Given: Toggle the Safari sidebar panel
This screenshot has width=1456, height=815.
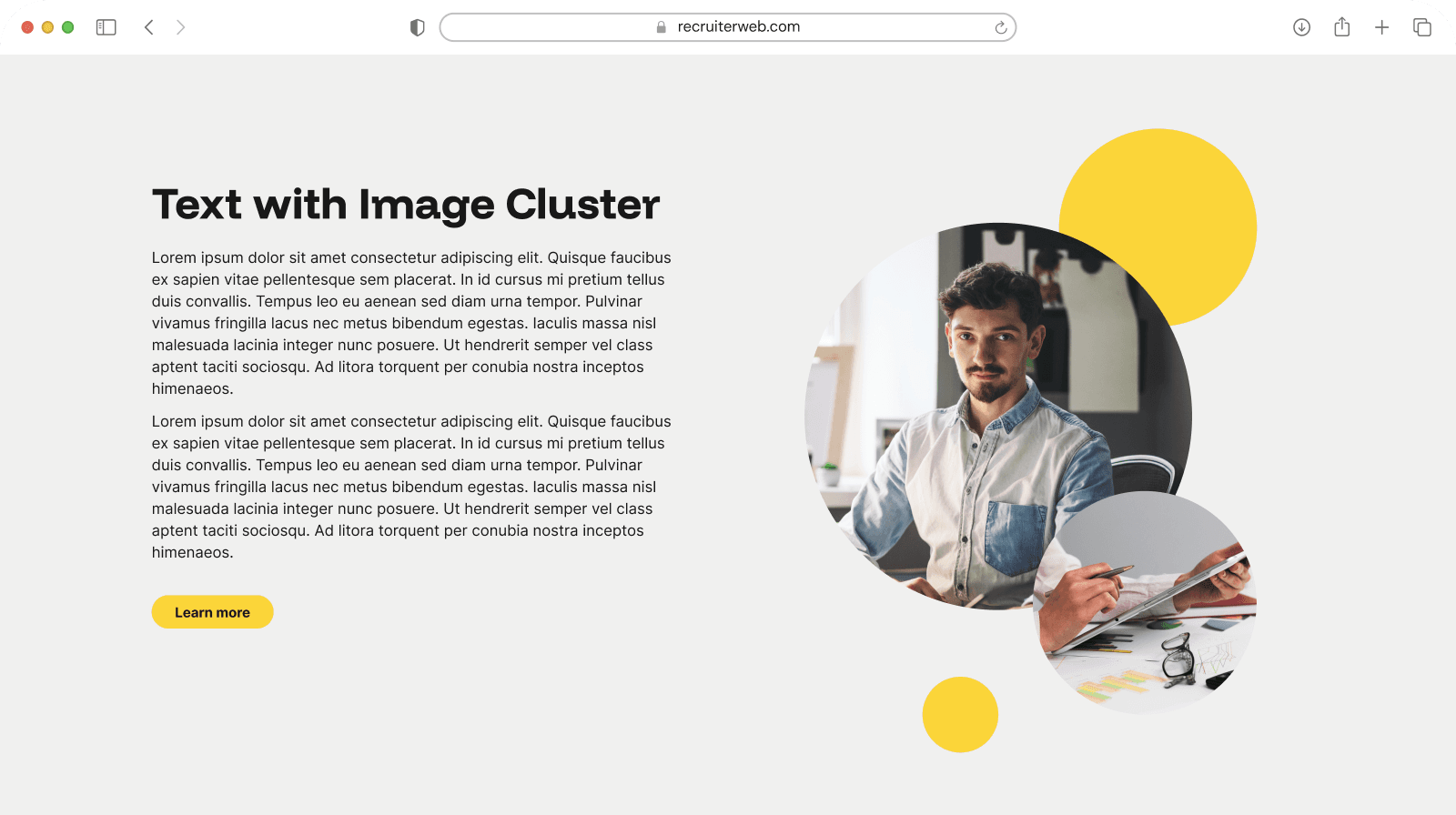Looking at the screenshot, I should pos(106,27).
